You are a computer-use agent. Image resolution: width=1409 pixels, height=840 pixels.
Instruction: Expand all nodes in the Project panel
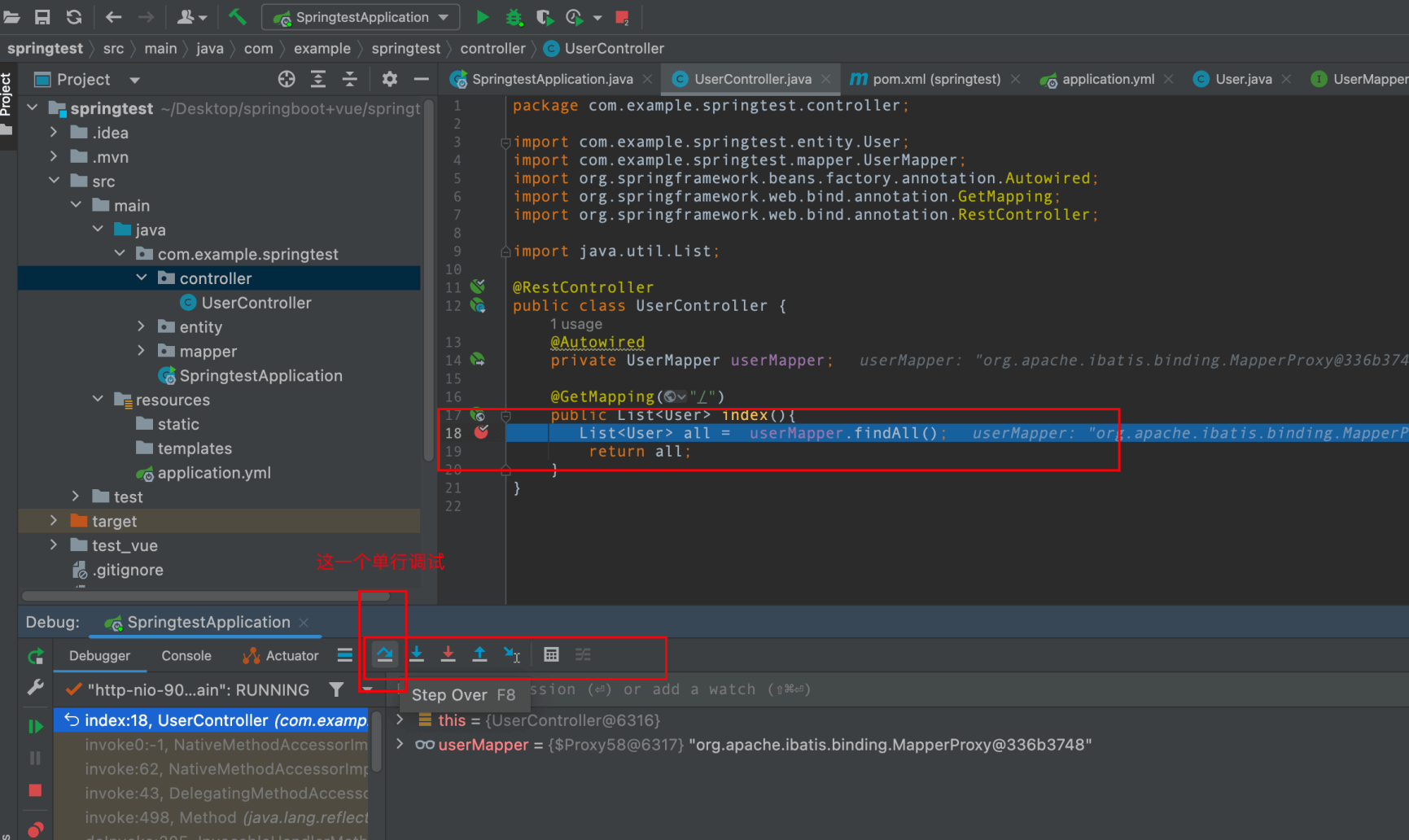click(x=318, y=79)
